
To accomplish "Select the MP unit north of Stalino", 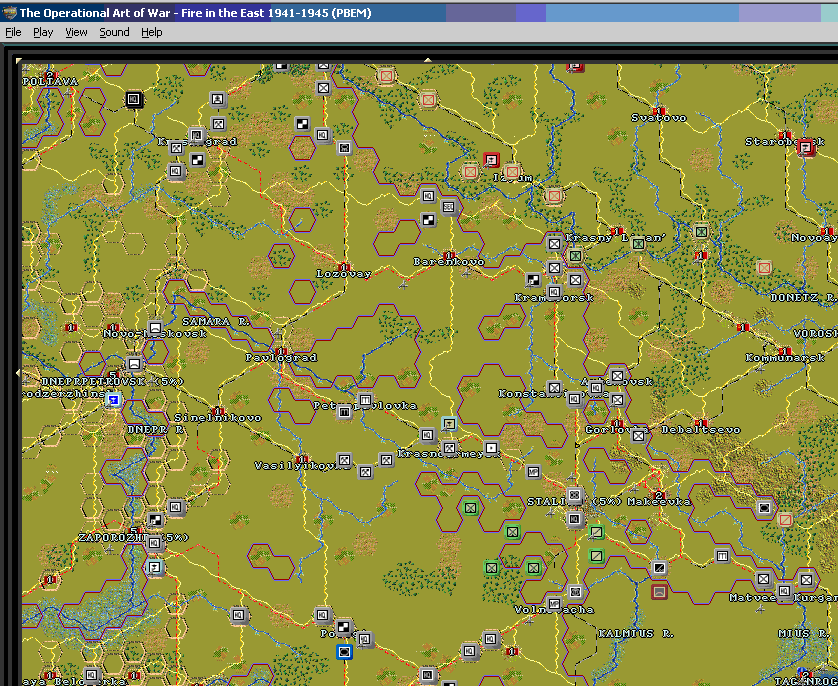I will [533, 472].
